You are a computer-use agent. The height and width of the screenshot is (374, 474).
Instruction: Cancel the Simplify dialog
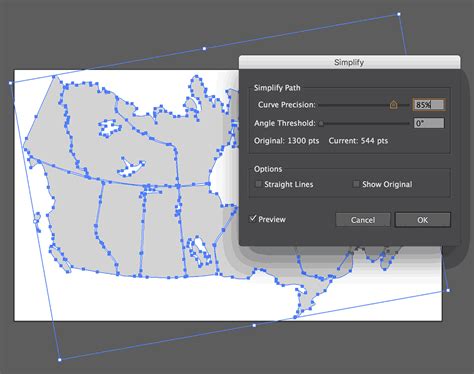tap(363, 220)
